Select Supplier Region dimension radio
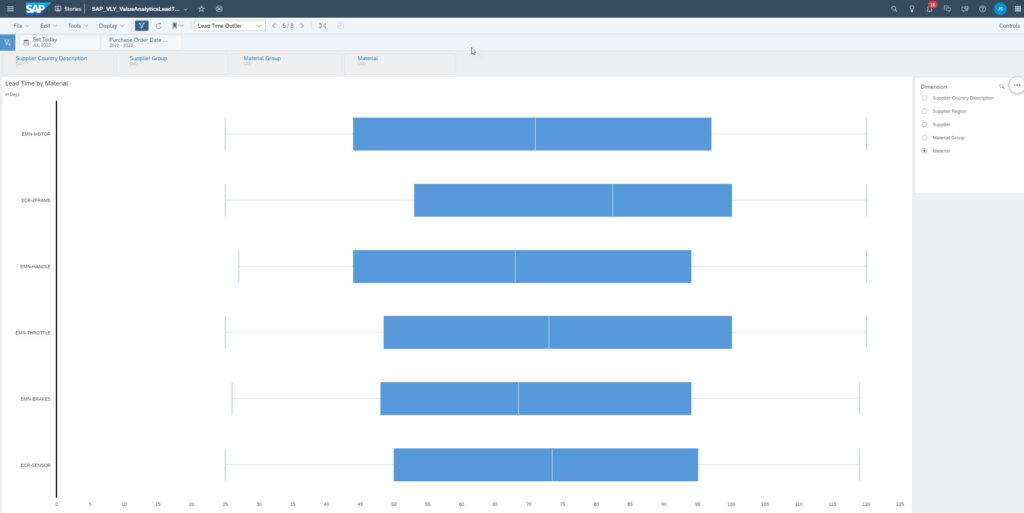Image resolution: width=1024 pixels, height=513 pixels. (924, 111)
